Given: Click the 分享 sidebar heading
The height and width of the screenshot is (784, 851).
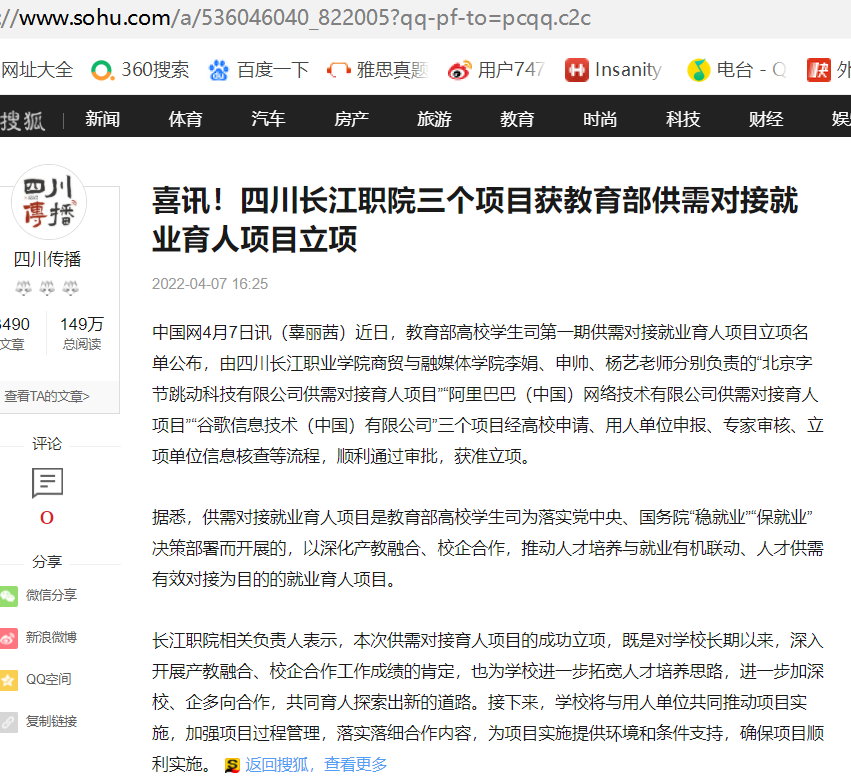Looking at the screenshot, I should coord(47,562).
